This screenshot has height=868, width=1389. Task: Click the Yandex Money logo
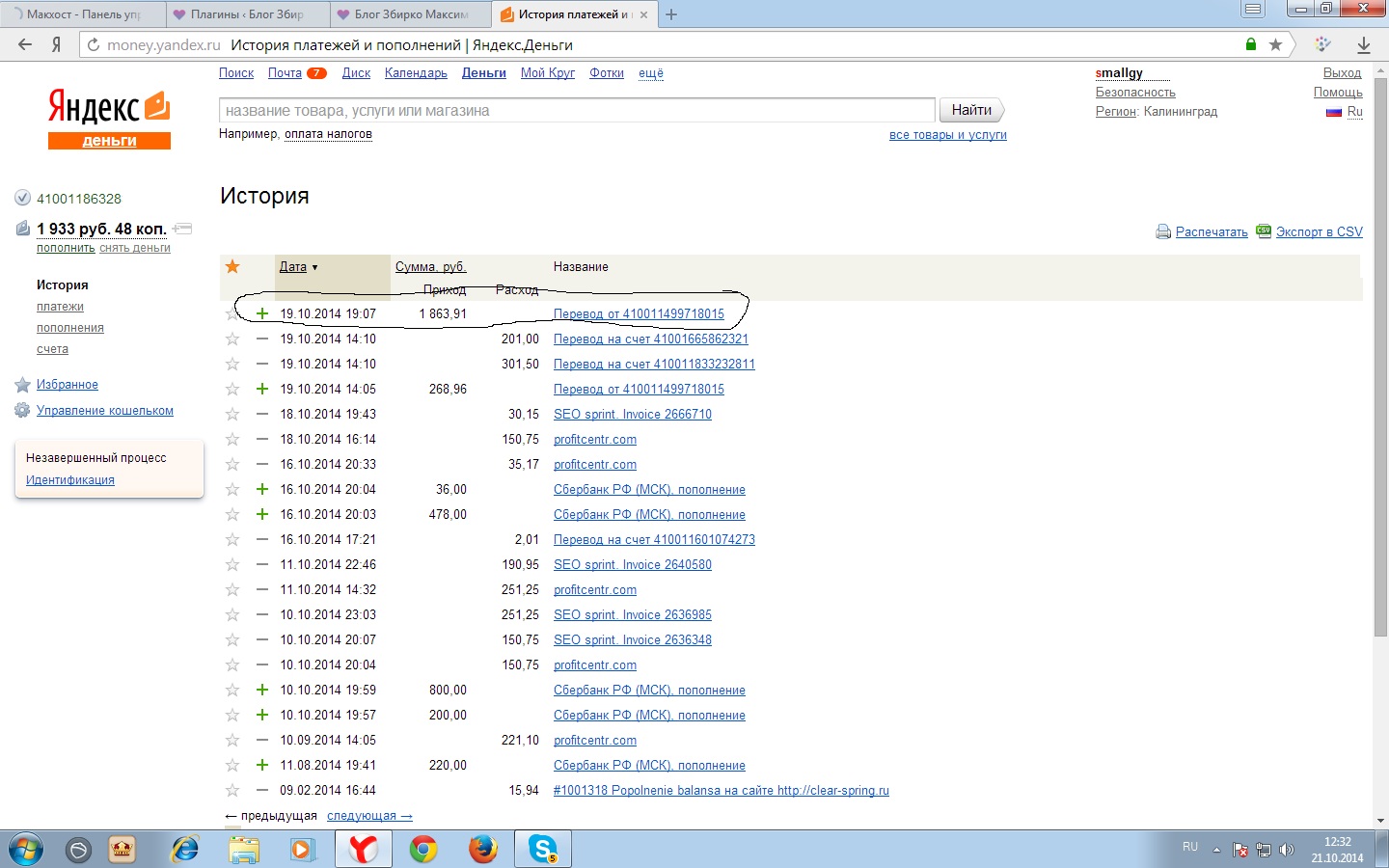click(109, 119)
